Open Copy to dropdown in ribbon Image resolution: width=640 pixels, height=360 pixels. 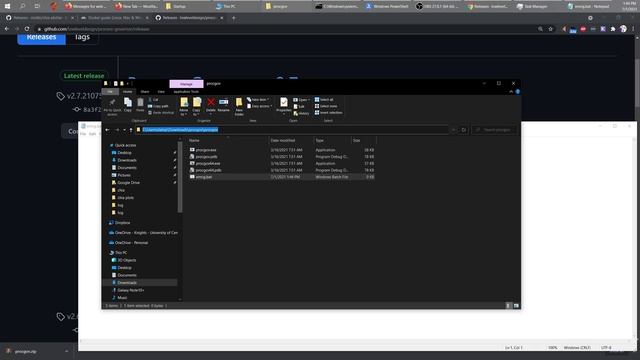pyautogui.click(x=197, y=107)
